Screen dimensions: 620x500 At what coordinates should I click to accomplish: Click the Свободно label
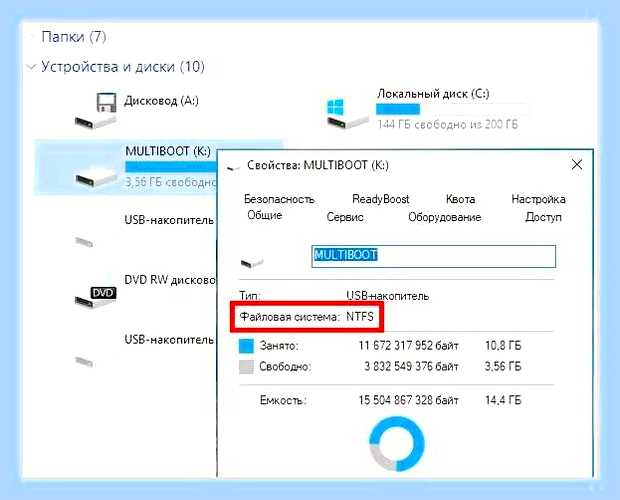(285, 367)
